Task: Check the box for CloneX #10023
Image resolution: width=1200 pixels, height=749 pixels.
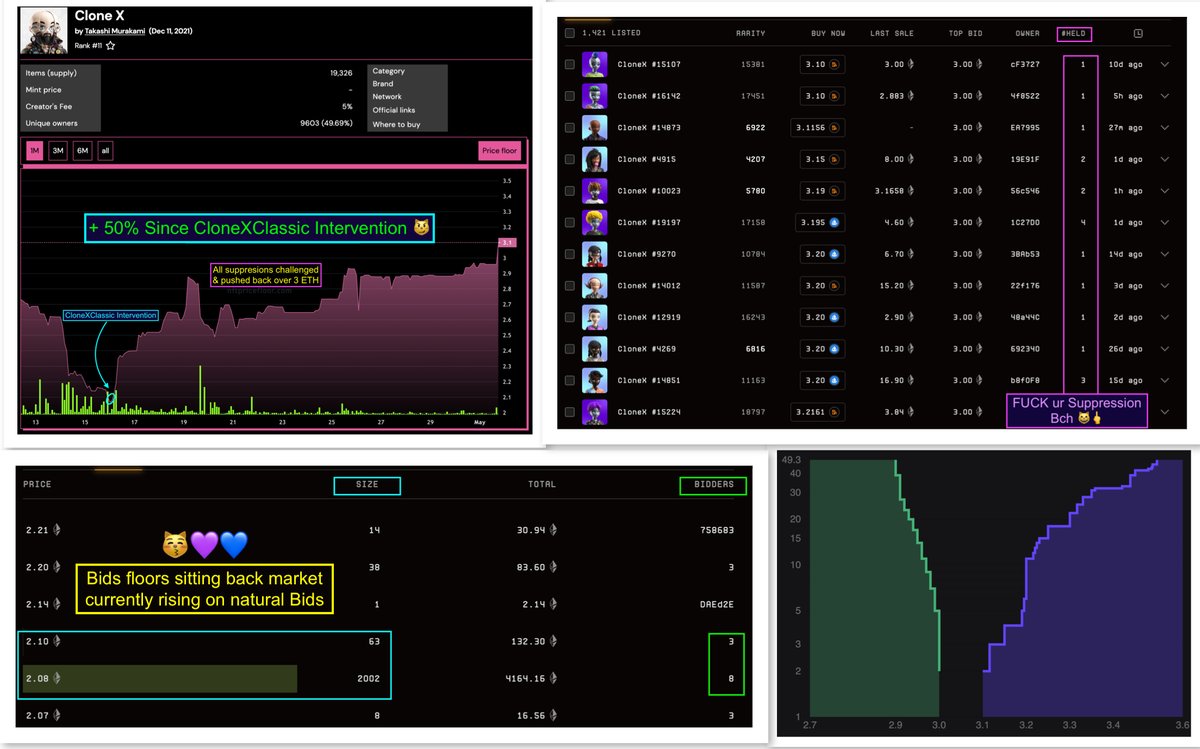Action: (x=569, y=191)
